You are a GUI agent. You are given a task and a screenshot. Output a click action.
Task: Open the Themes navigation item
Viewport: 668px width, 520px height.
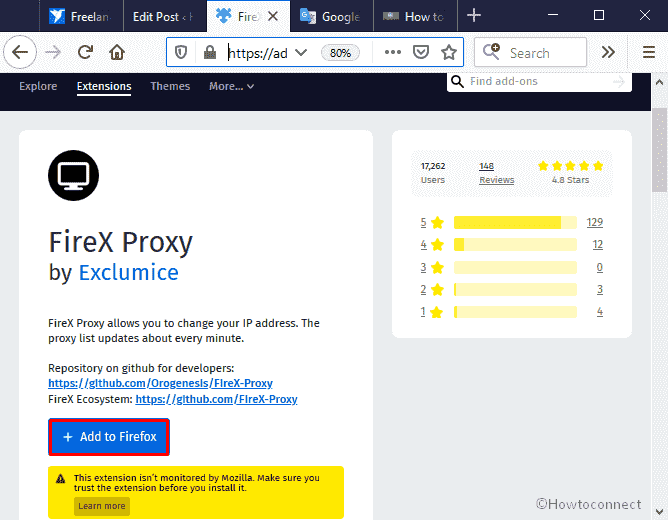click(x=170, y=87)
